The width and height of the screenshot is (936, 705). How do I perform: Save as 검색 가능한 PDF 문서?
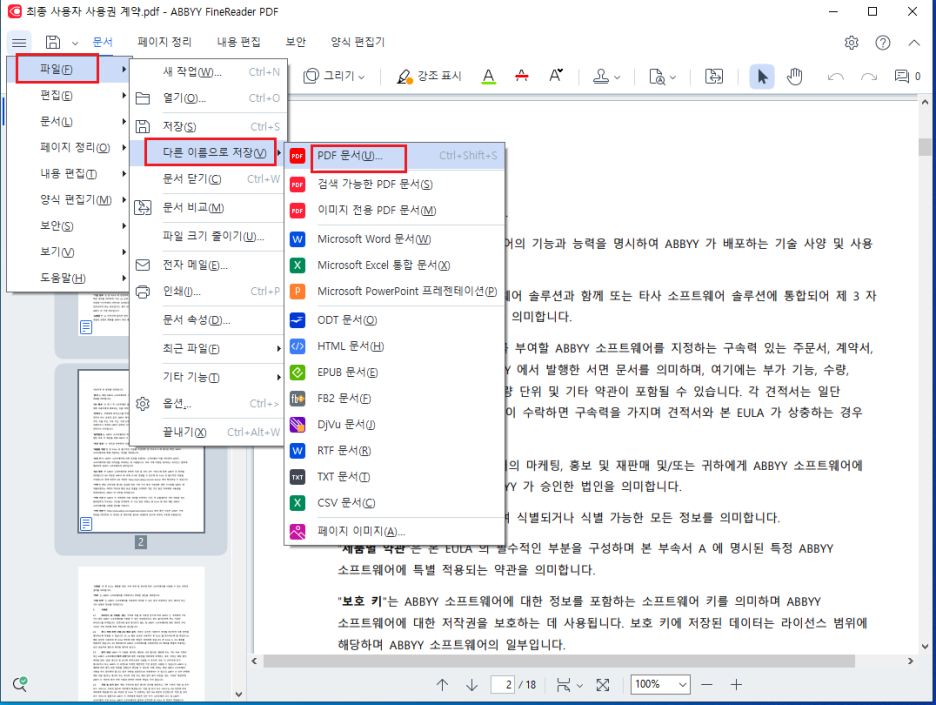click(x=395, y=184)
